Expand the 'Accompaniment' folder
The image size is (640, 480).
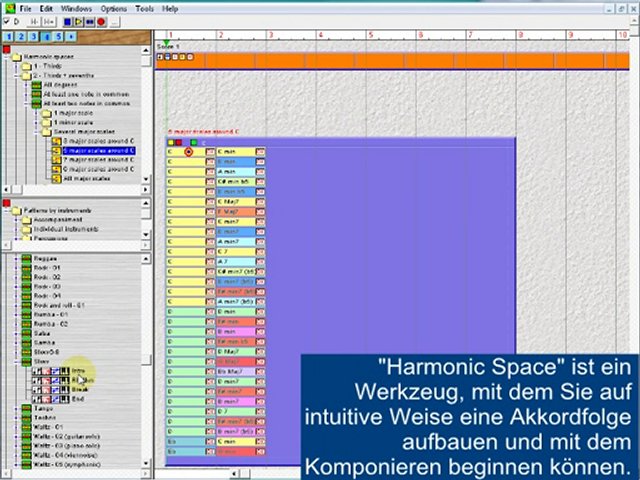point(15,220)
